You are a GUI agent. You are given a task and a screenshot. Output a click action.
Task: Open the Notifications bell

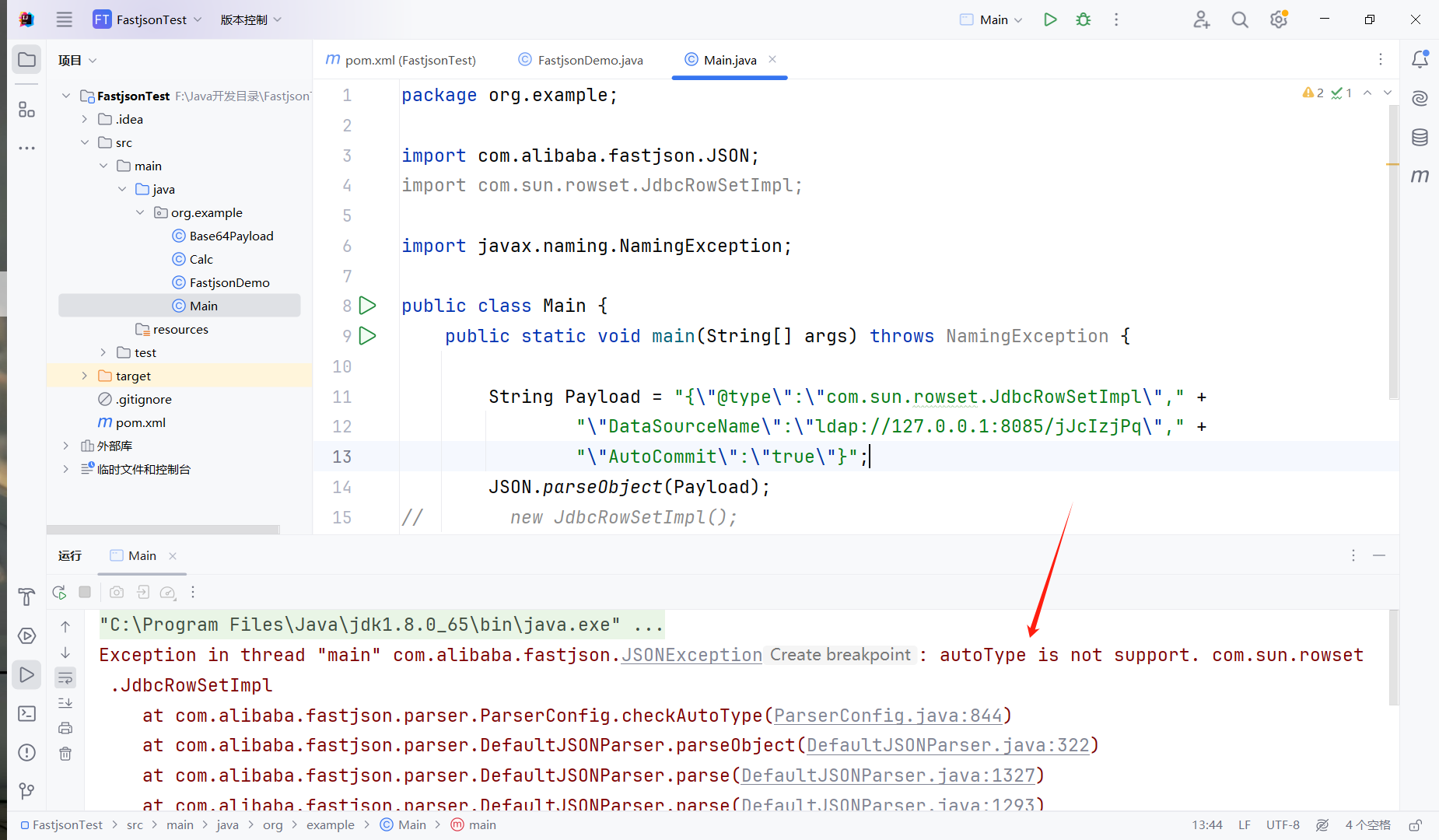(1420, 59)
